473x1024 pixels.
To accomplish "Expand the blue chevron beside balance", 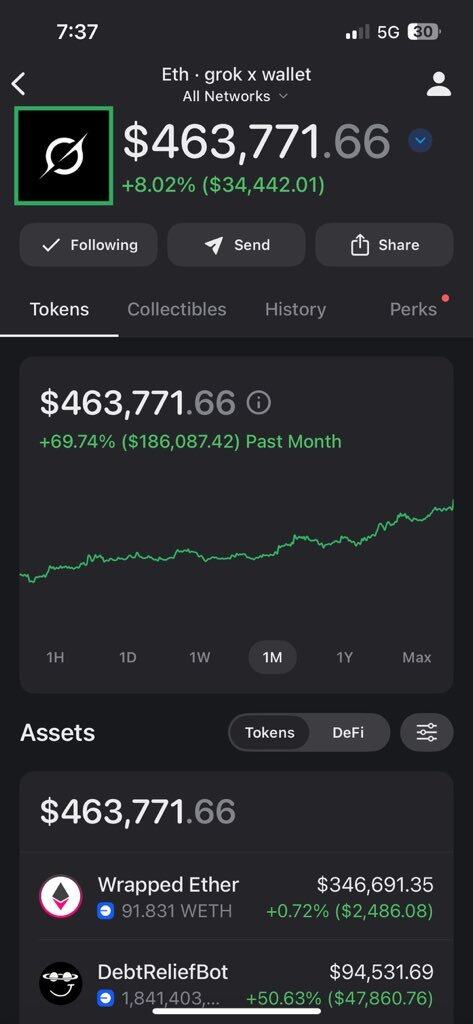I will tap(420, 140).
